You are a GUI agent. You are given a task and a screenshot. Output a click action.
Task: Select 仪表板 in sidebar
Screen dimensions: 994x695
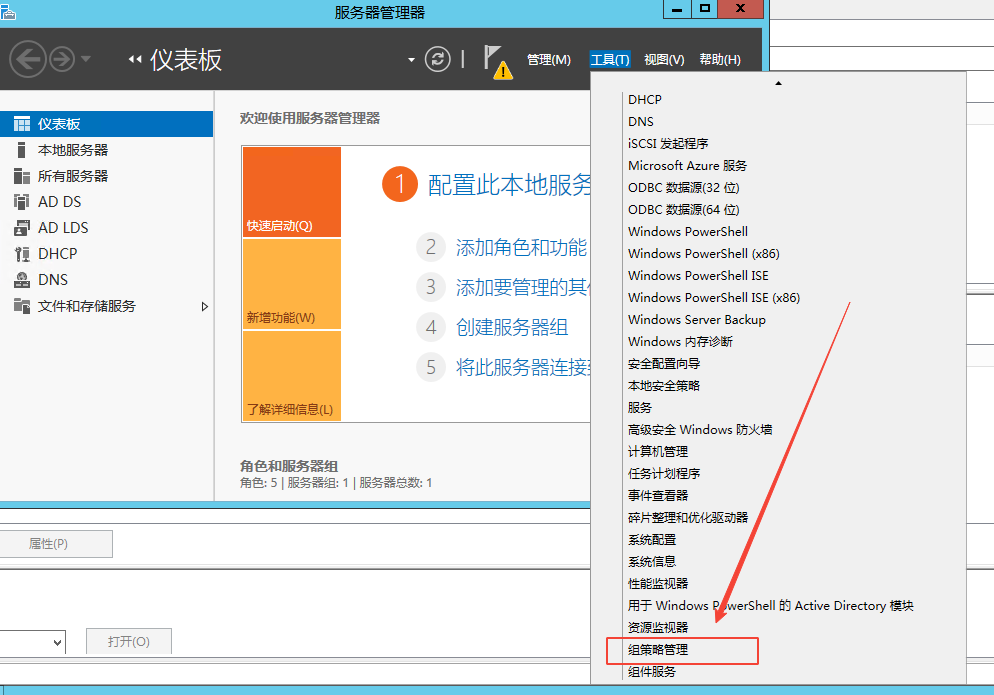106,124
